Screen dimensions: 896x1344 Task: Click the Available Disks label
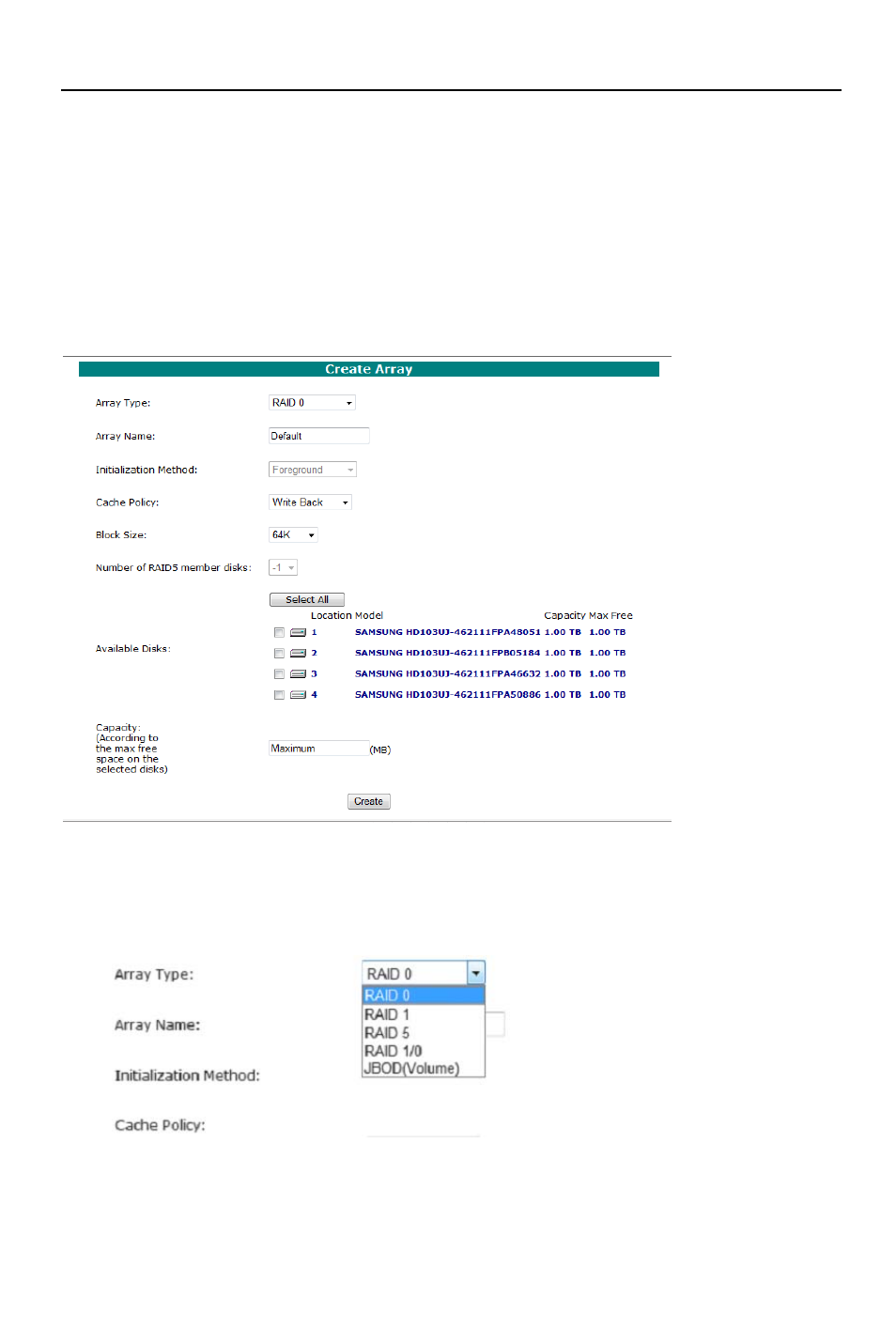tap(132, 649)
